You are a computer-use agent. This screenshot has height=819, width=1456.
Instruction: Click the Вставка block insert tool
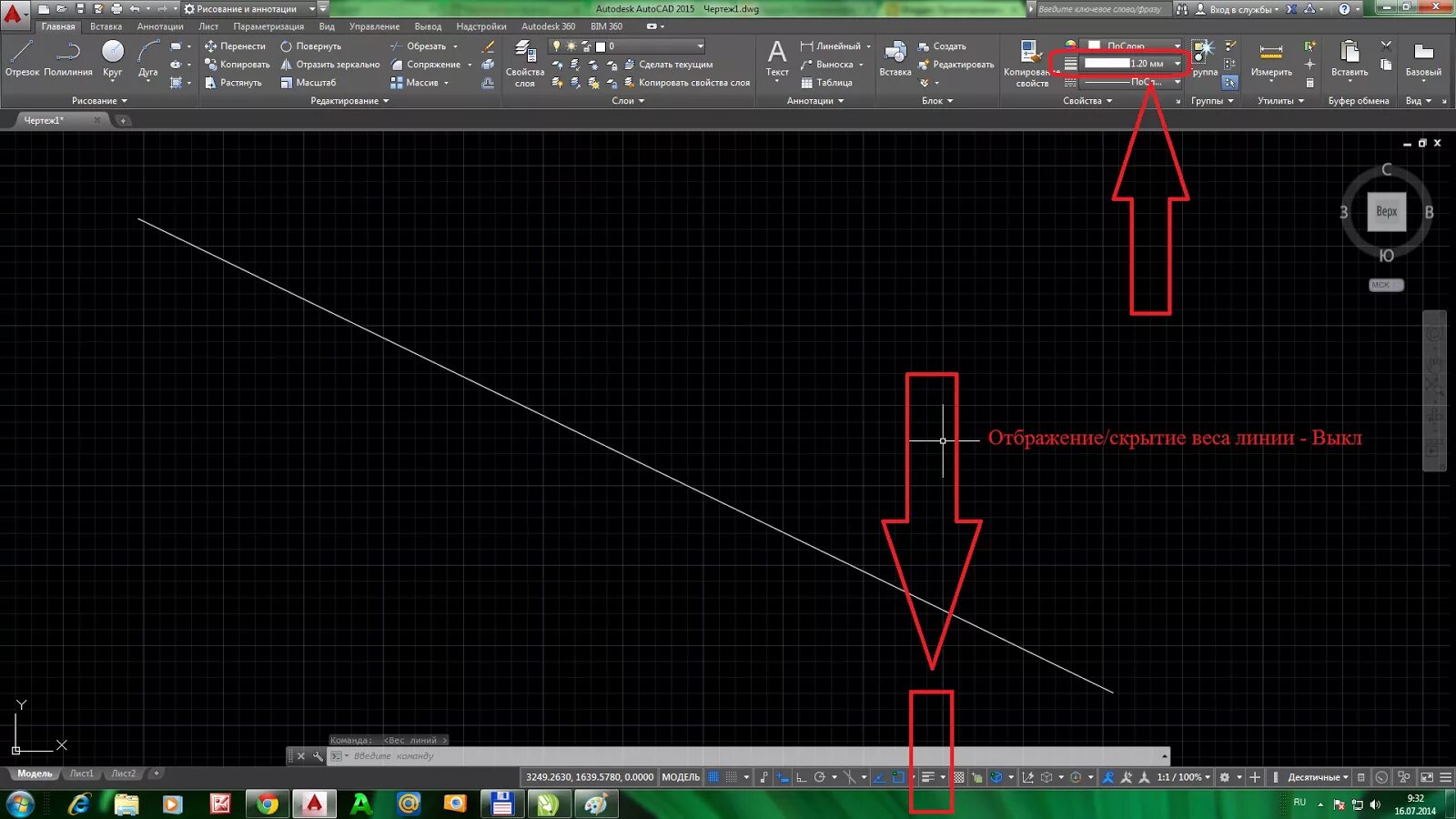pos(895,59)
